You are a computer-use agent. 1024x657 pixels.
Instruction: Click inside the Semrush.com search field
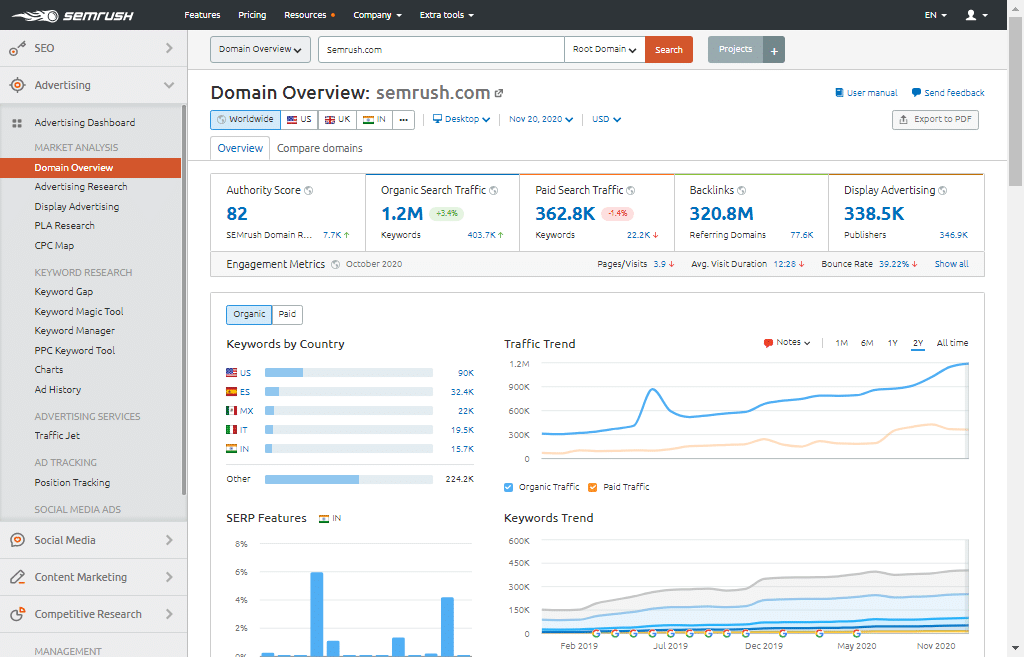click(x=440, y=48)
